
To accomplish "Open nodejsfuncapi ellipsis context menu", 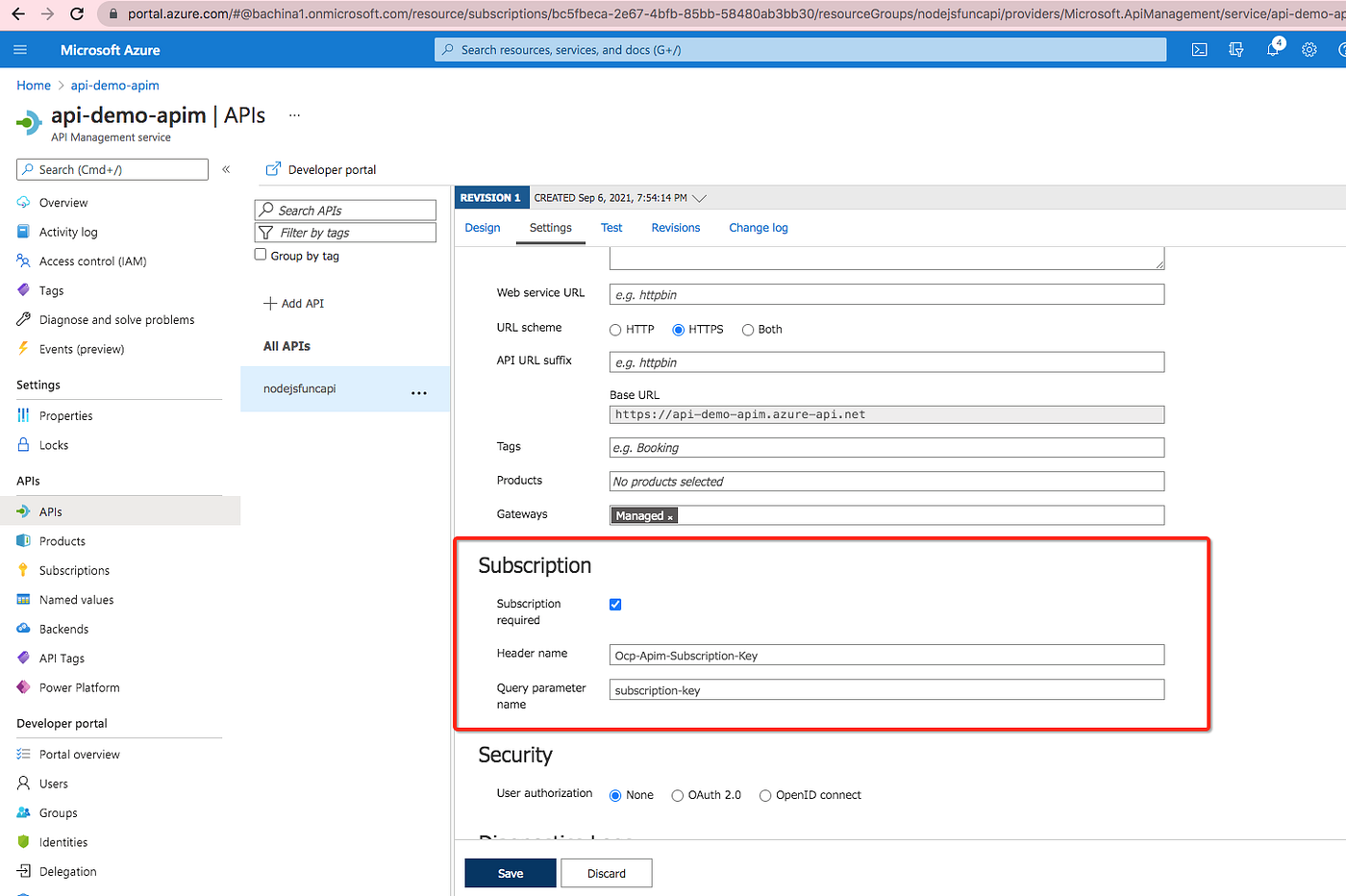I will pos(419,392).
